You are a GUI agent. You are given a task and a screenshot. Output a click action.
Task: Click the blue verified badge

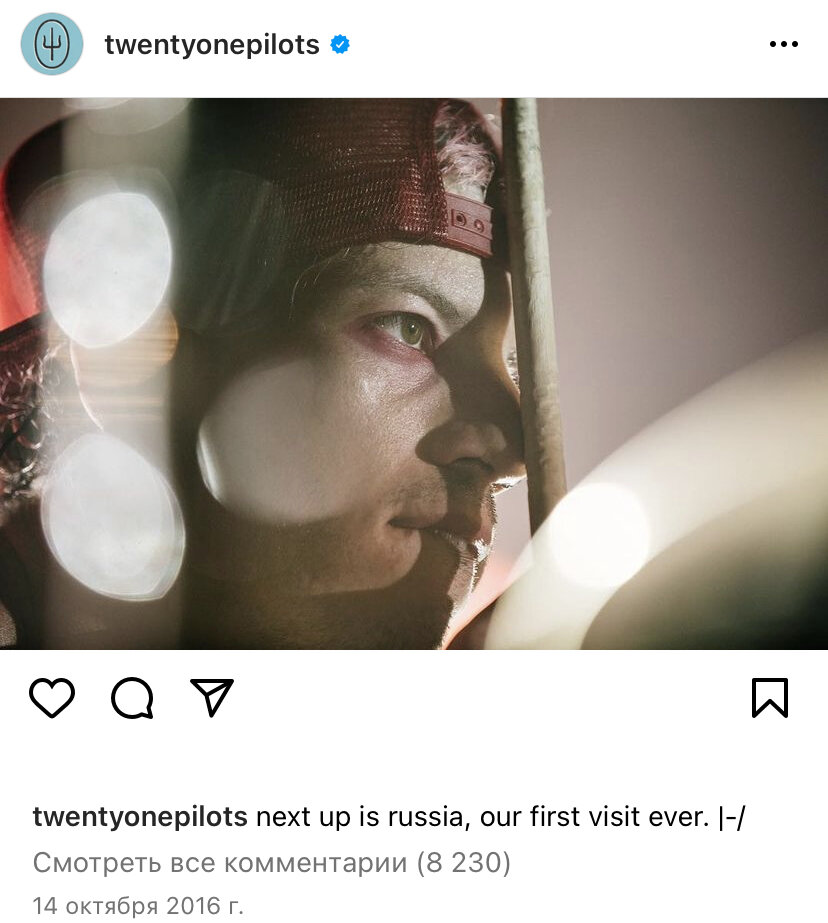pos(340,44)
